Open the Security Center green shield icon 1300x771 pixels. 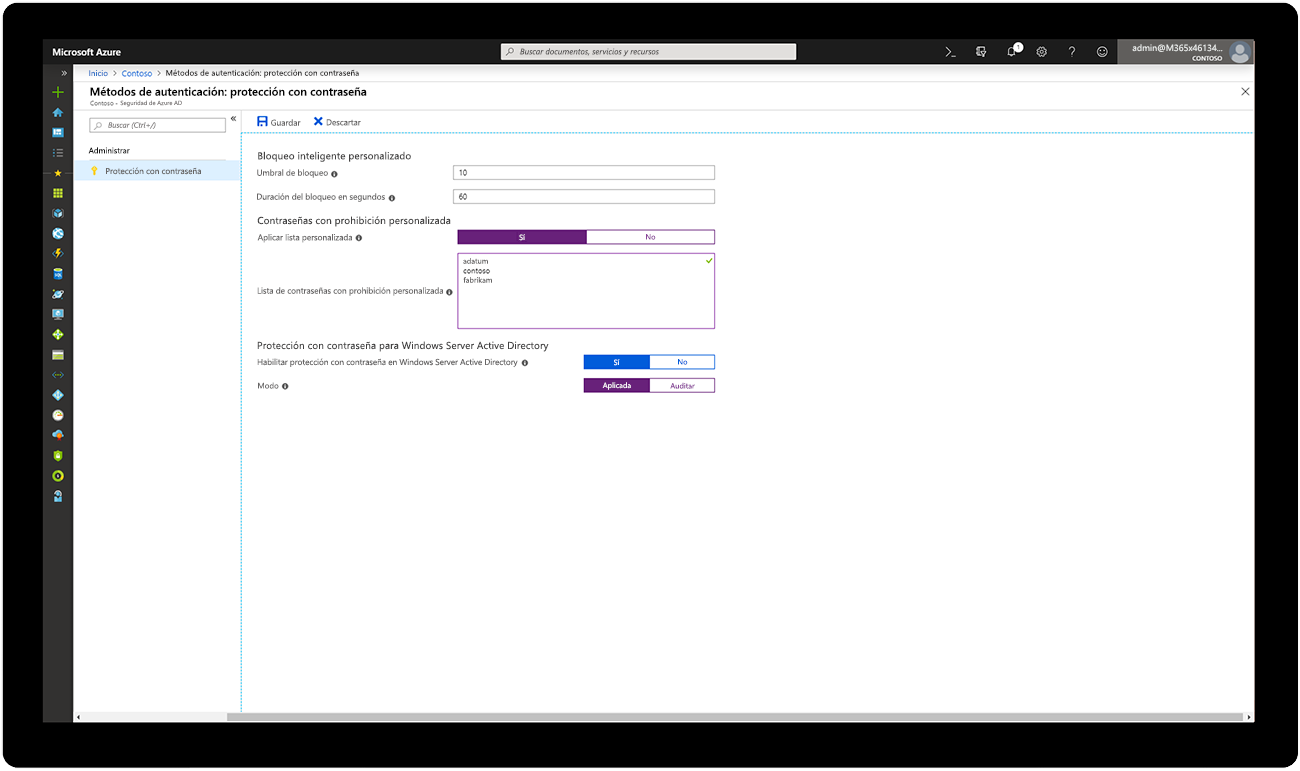tap(58, 455)
